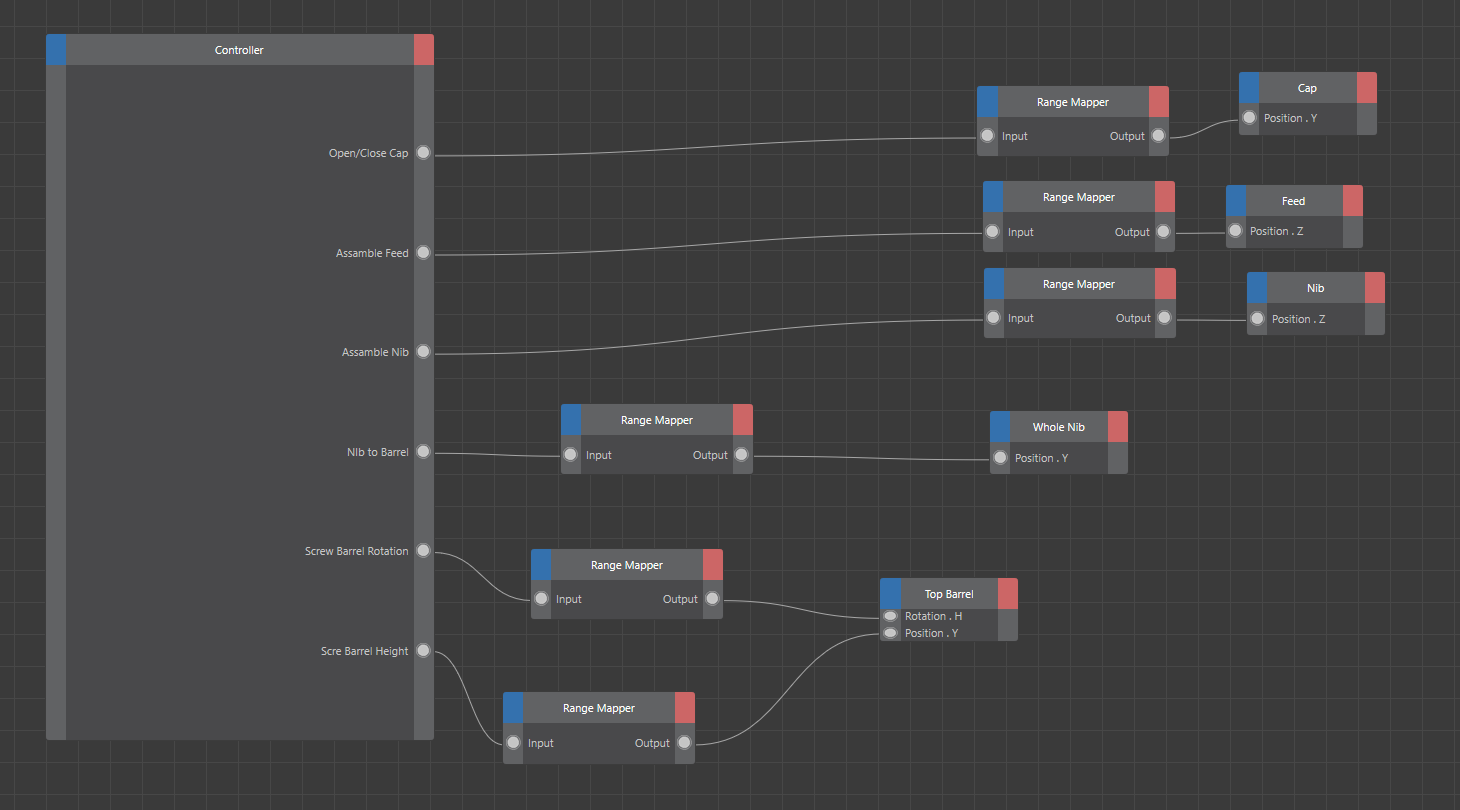Open the Nib node's red outputs corner

tap(1375, 288)
